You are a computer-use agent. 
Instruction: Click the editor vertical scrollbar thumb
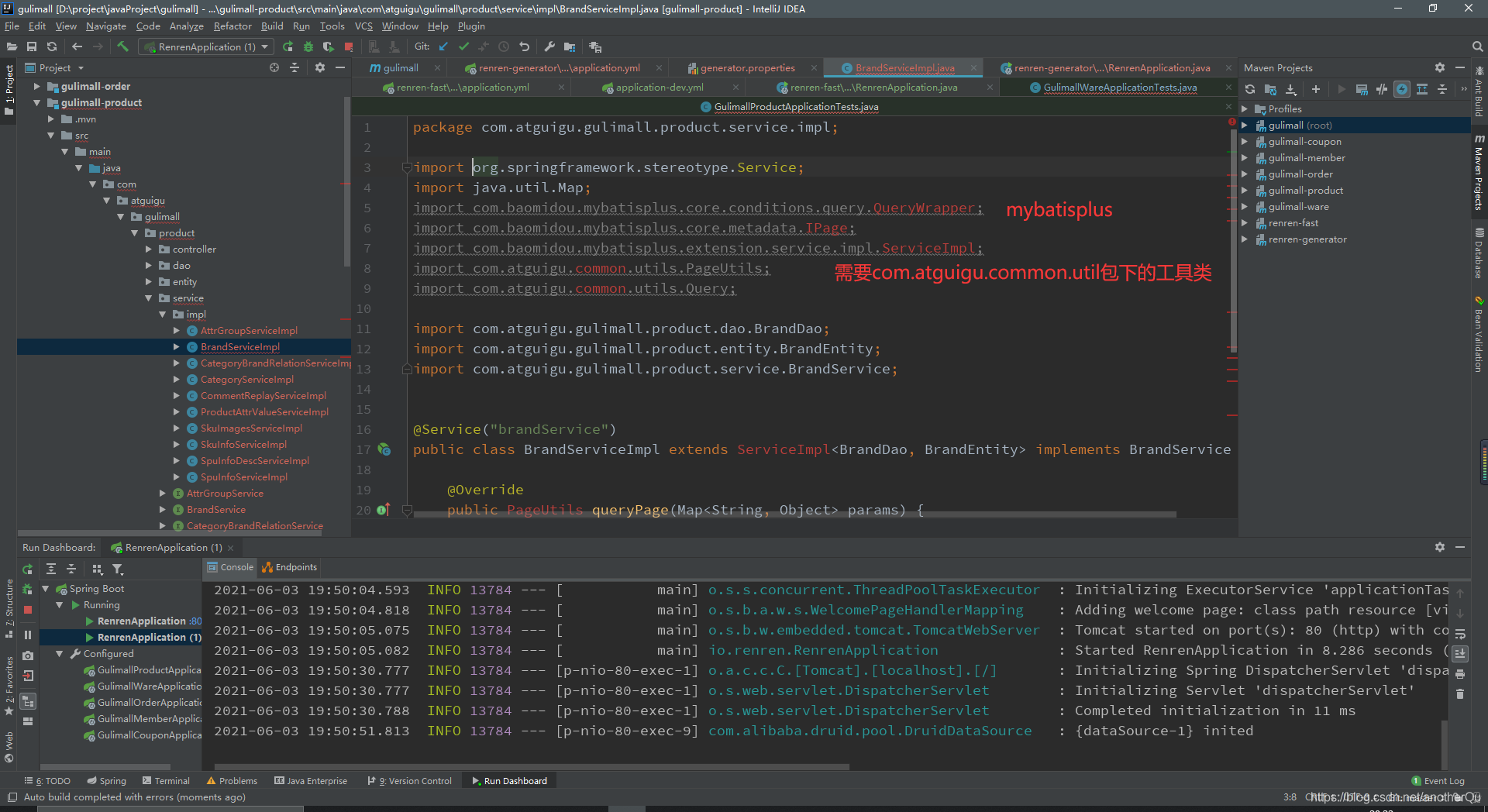1233,240
